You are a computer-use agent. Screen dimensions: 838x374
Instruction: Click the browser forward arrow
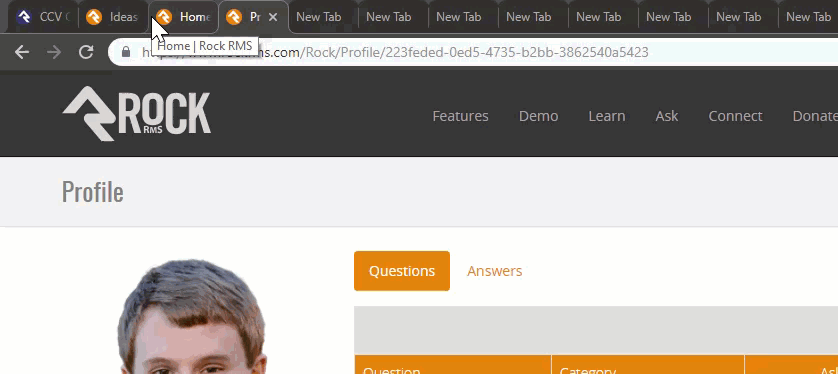(54, 52)
